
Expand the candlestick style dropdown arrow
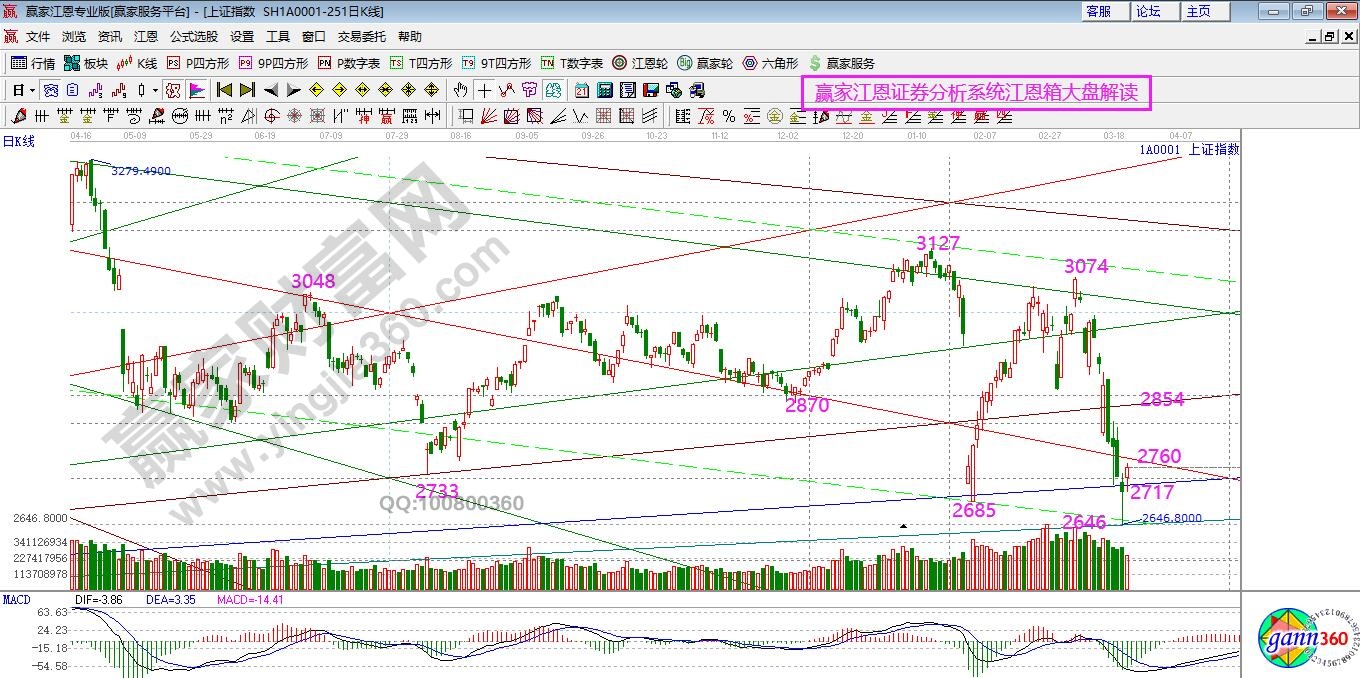click(155, 90)
